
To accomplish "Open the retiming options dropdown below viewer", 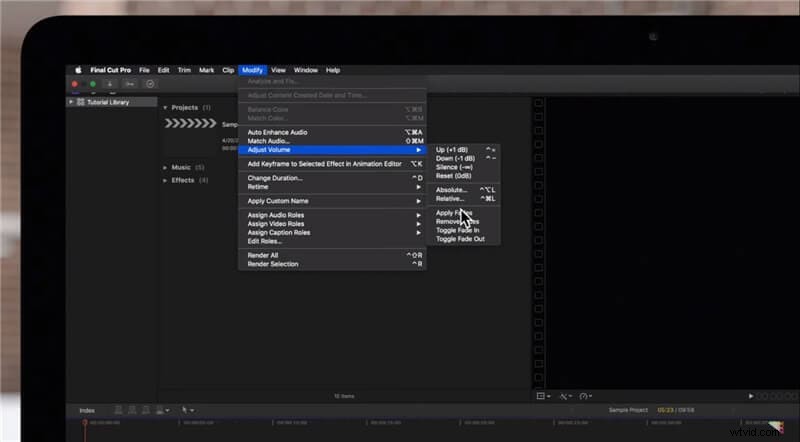I will click(x=587, y=396).
